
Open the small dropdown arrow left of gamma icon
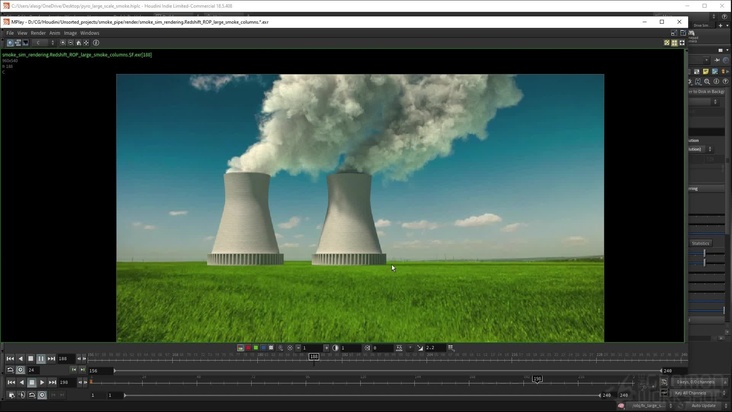410,348
